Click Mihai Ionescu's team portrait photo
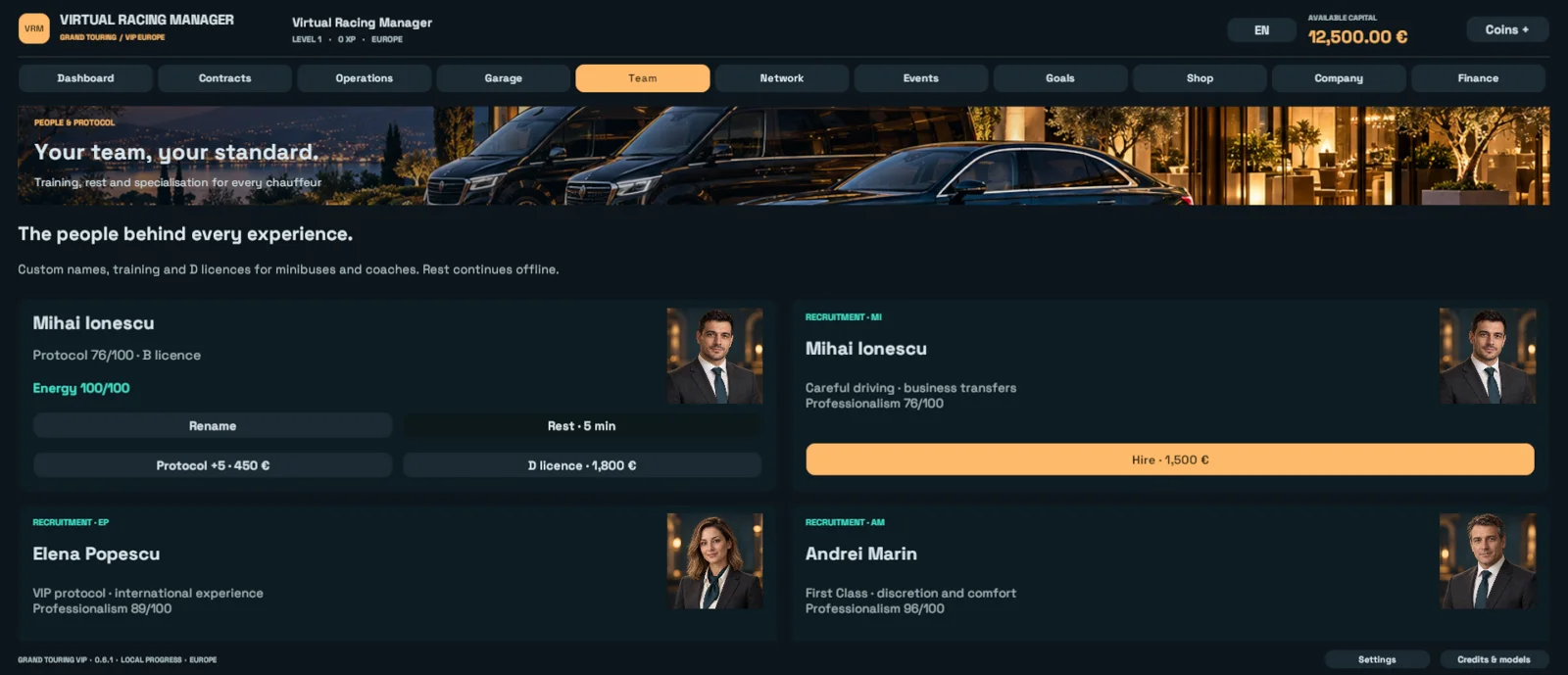This screenshot has width=1568, height=675. [714, 356]
